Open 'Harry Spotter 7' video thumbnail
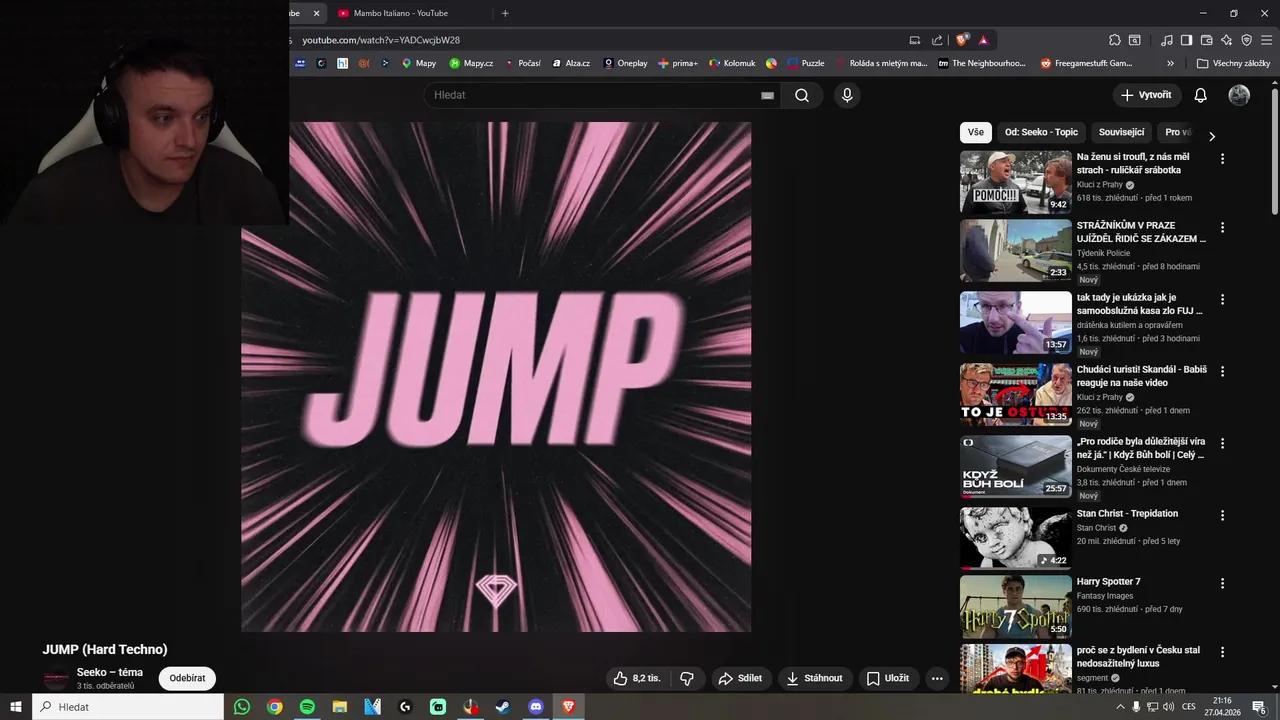 click(1015, 606)
